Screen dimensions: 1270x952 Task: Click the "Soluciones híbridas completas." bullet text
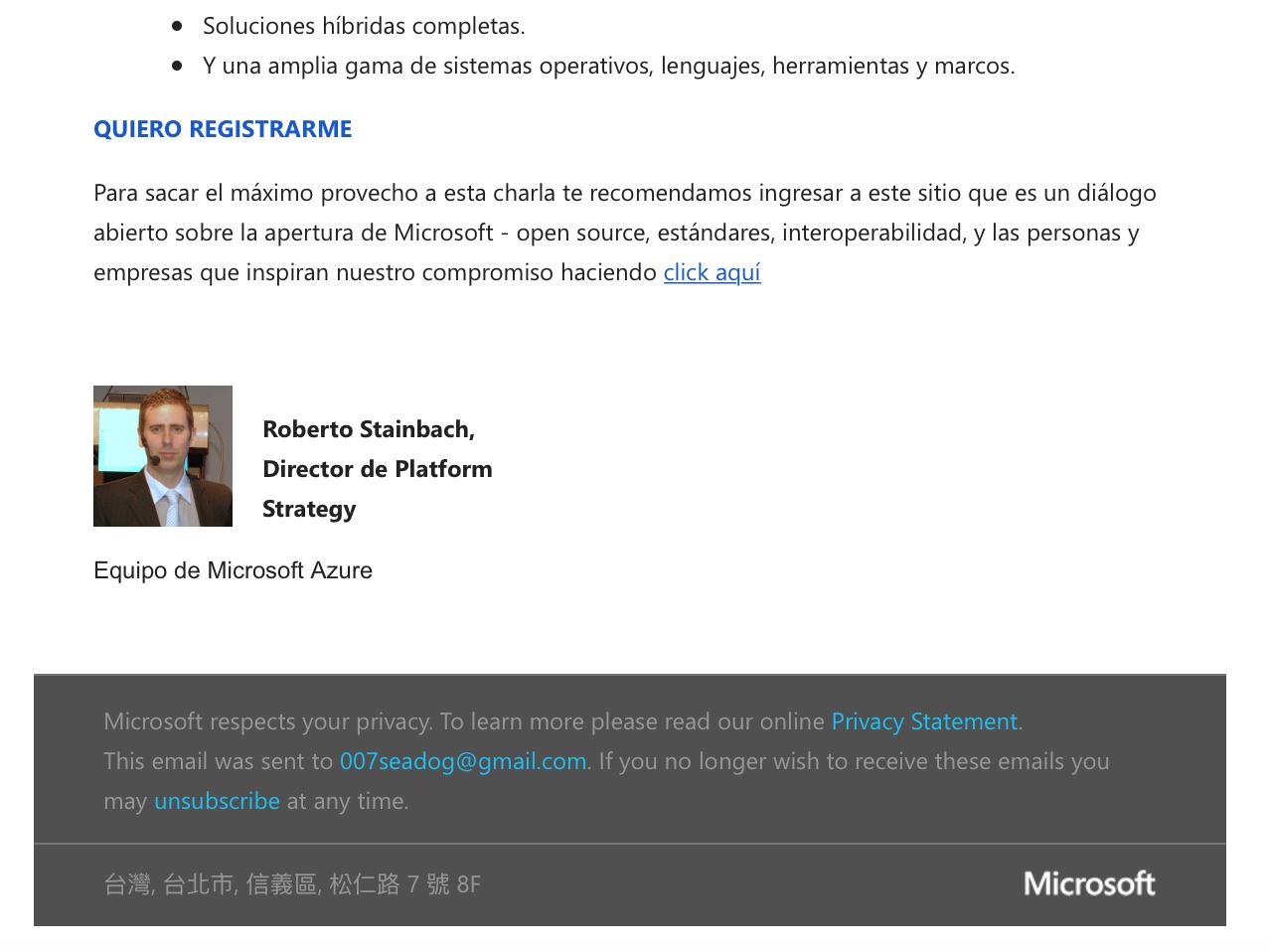tap(364, 26)
